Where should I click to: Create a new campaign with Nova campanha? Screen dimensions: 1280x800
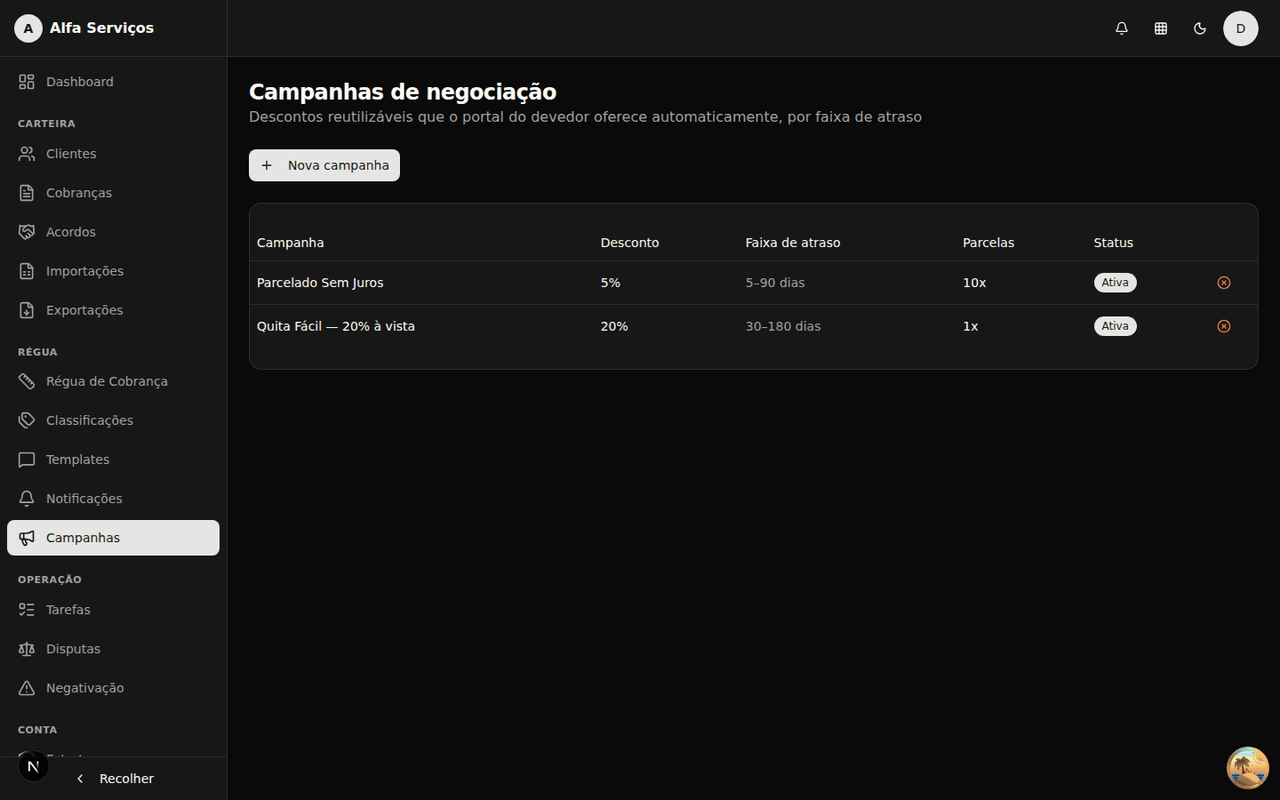[x=324, y=165]
